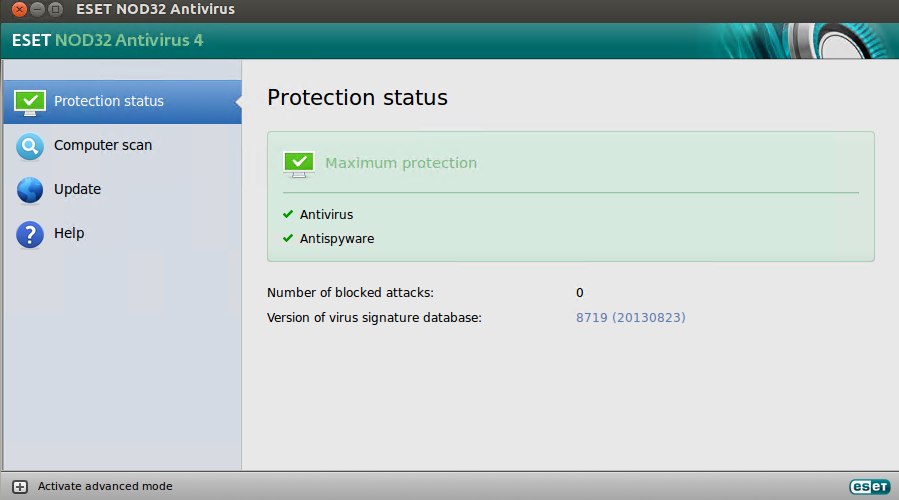The image size is (899, 500).
Task: Click the plus icon for advanced mode
Action: point(20,487)
